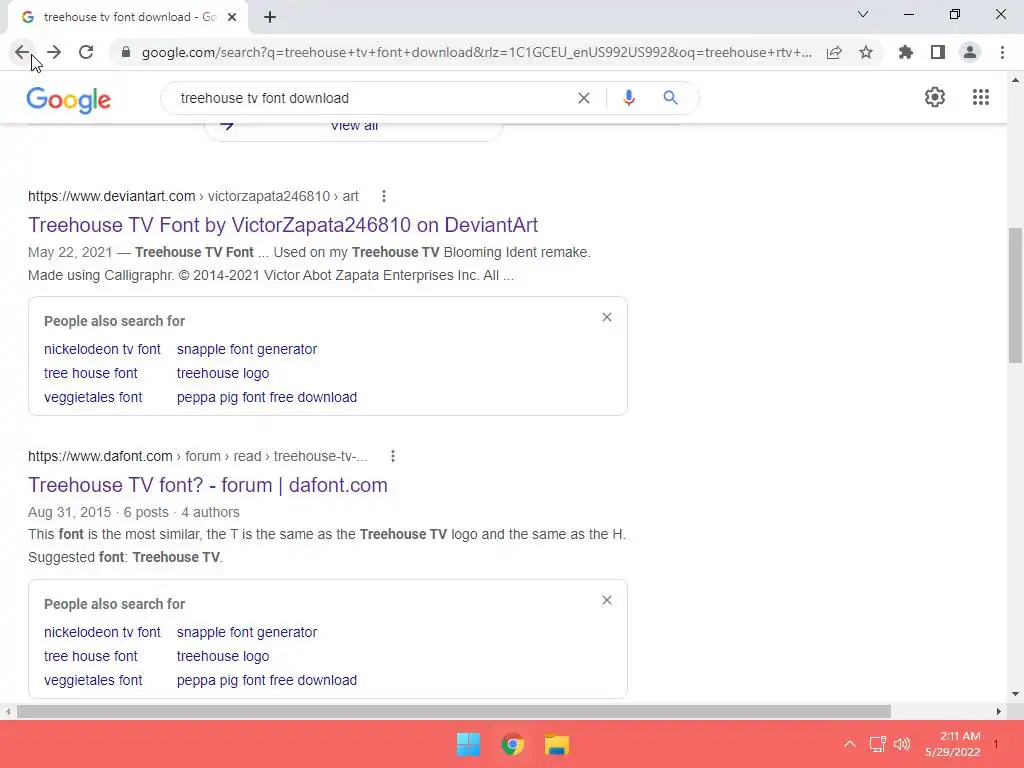Click the scroll left arrow
This screenshot has height=768, width=1024.
7,711
